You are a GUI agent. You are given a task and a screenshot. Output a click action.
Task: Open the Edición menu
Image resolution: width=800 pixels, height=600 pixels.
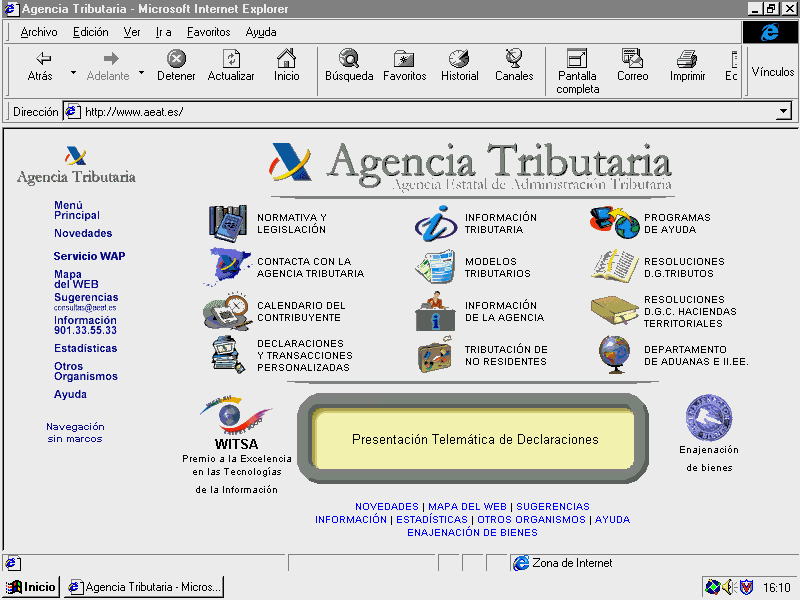(x=91, y=32)
